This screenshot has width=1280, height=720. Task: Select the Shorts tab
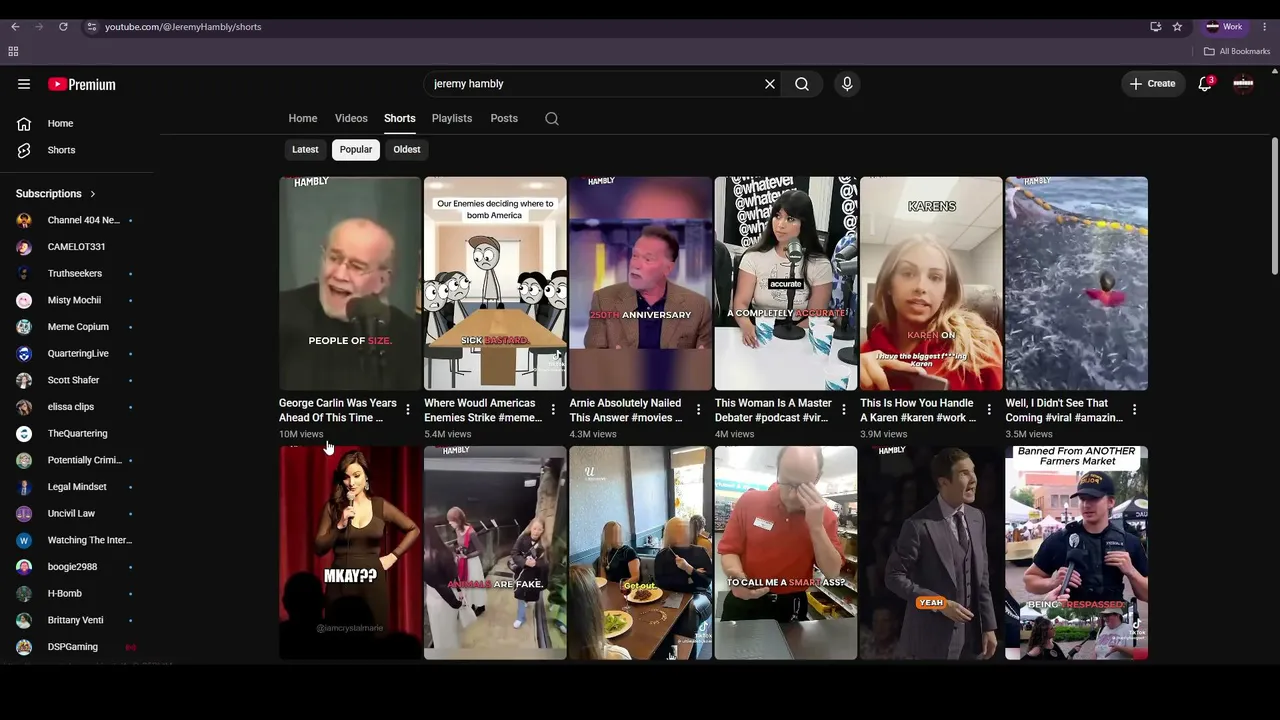point(400,118)
